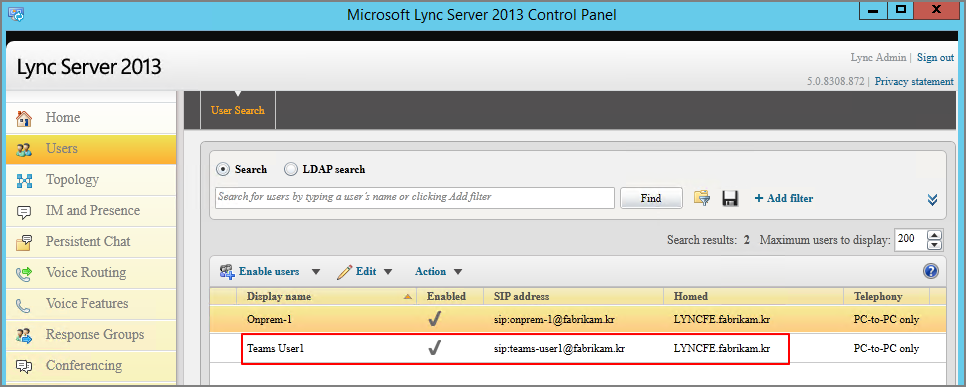The image size is (966, 387).
Task: Expand search options double chevron
Action: point(932,199)
